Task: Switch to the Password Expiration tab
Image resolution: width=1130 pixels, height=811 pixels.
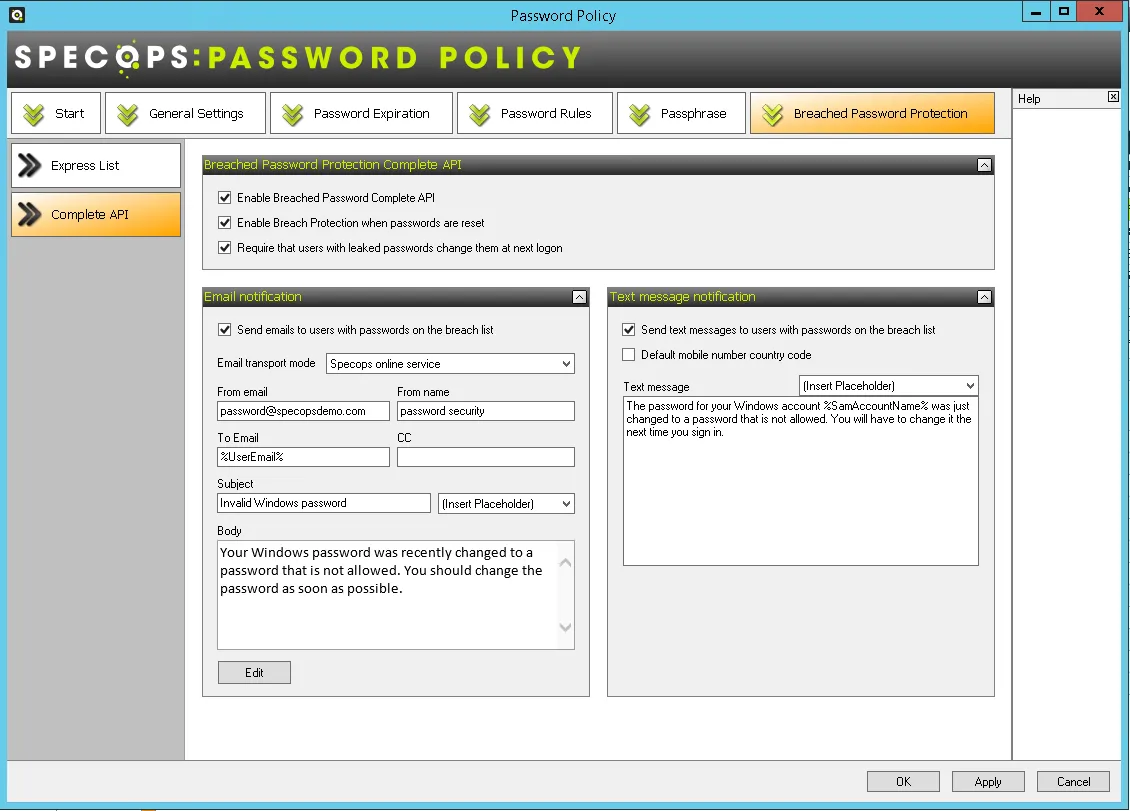Action: coord(361,113)
